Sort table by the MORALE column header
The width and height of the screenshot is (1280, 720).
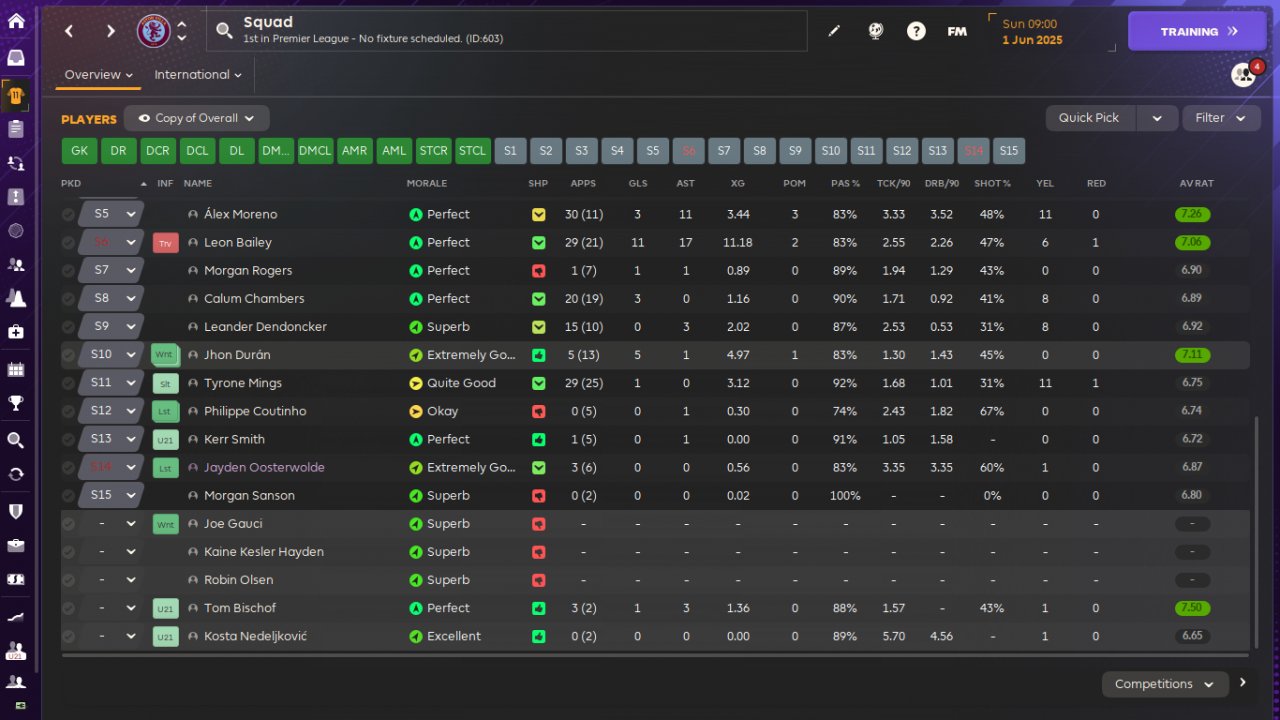[x=427, y=184]
